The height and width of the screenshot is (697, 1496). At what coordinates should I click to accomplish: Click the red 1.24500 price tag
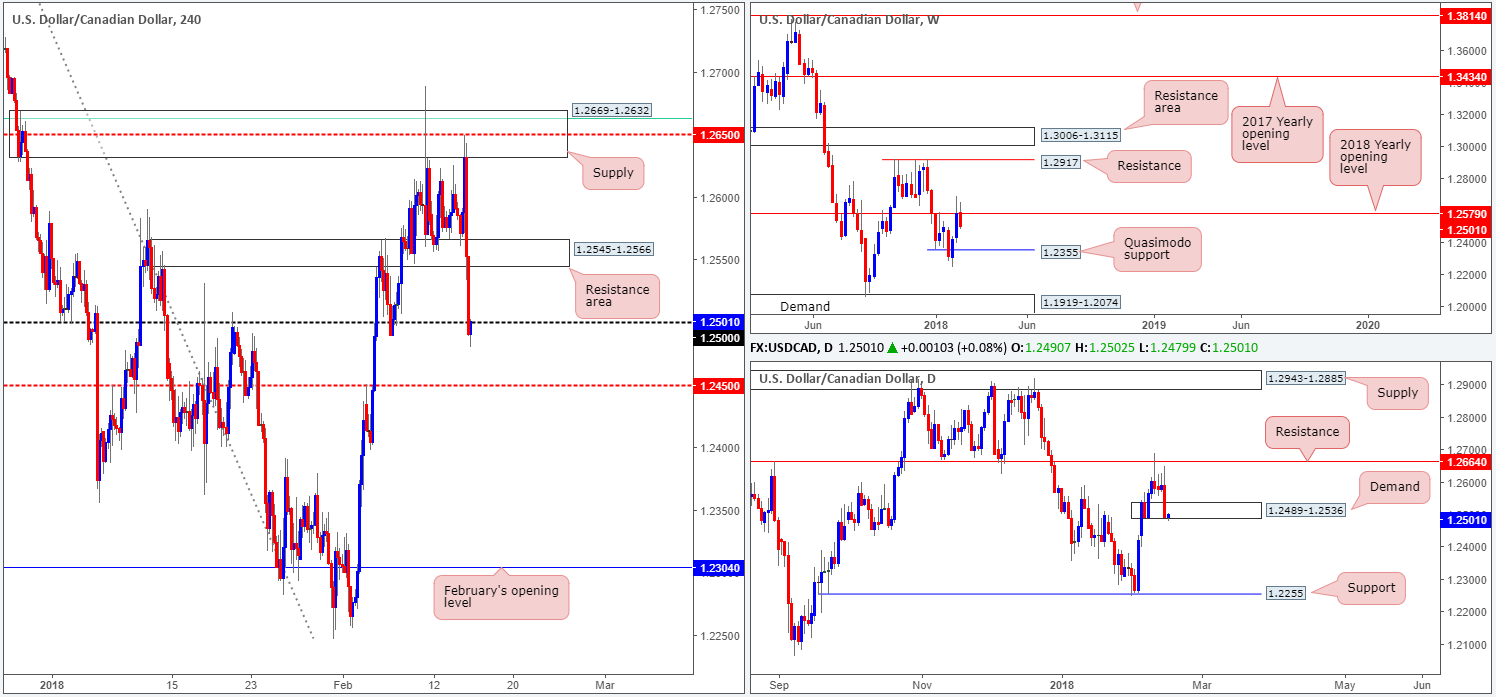[x=719, y=386]
